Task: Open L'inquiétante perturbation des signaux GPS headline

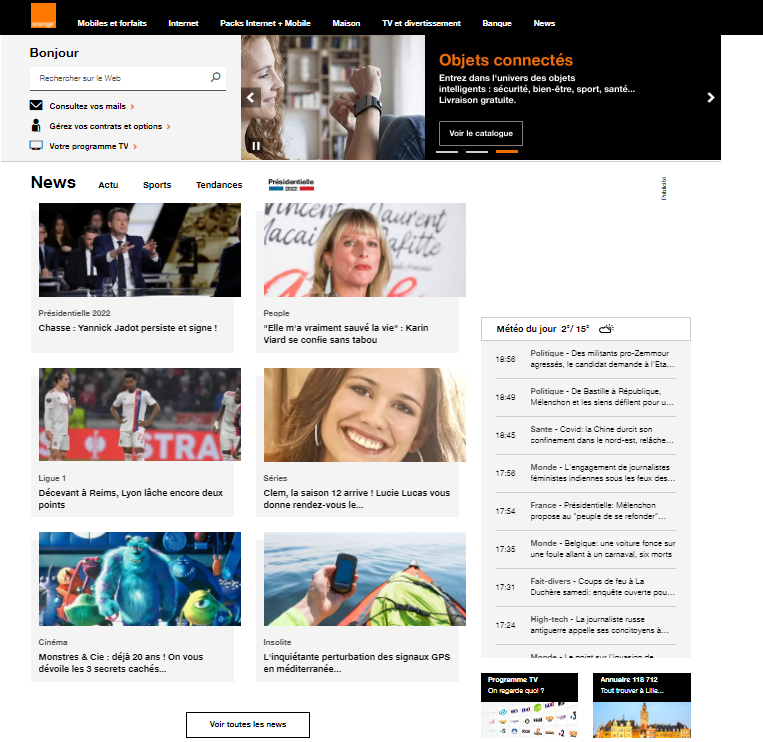Action: (357, 663)
